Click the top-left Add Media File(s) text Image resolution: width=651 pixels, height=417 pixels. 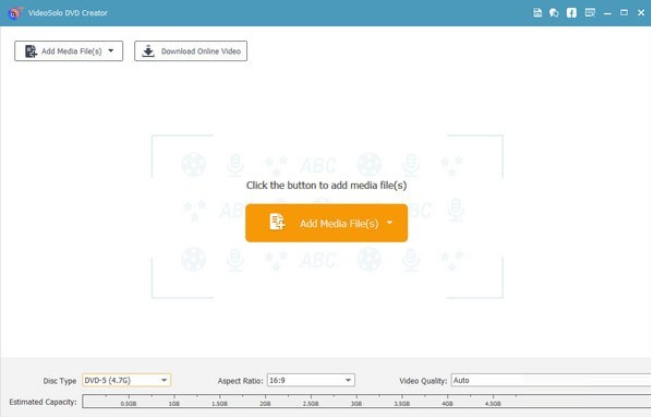pyautogui.click(x=71, y=51)
